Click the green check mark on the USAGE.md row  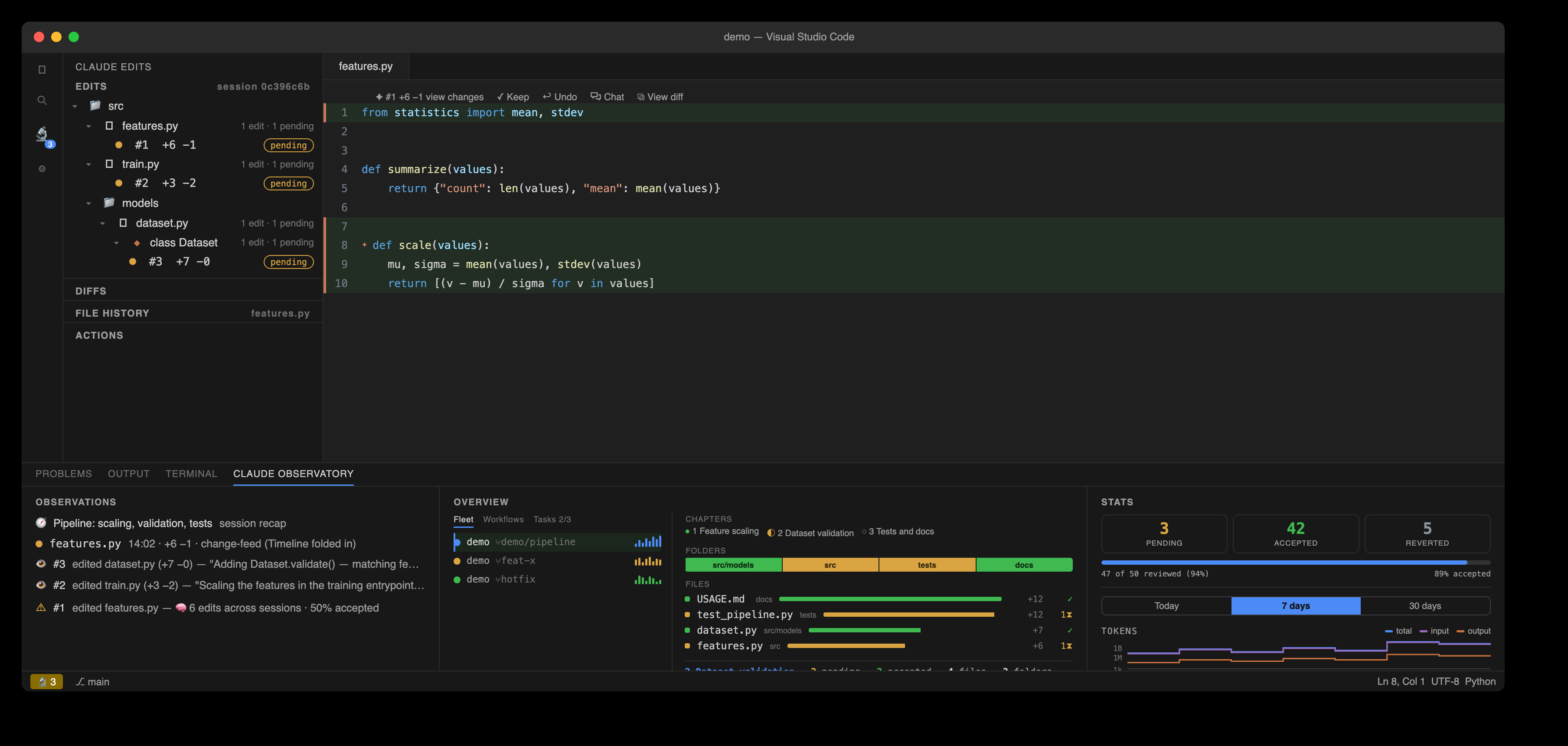(1069, 599)
